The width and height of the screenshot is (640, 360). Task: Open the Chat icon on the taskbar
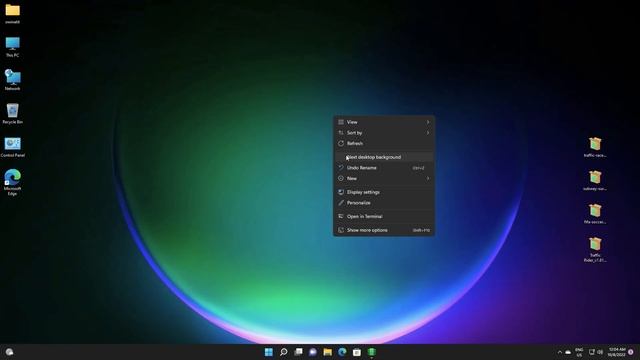tap(313, 352)
